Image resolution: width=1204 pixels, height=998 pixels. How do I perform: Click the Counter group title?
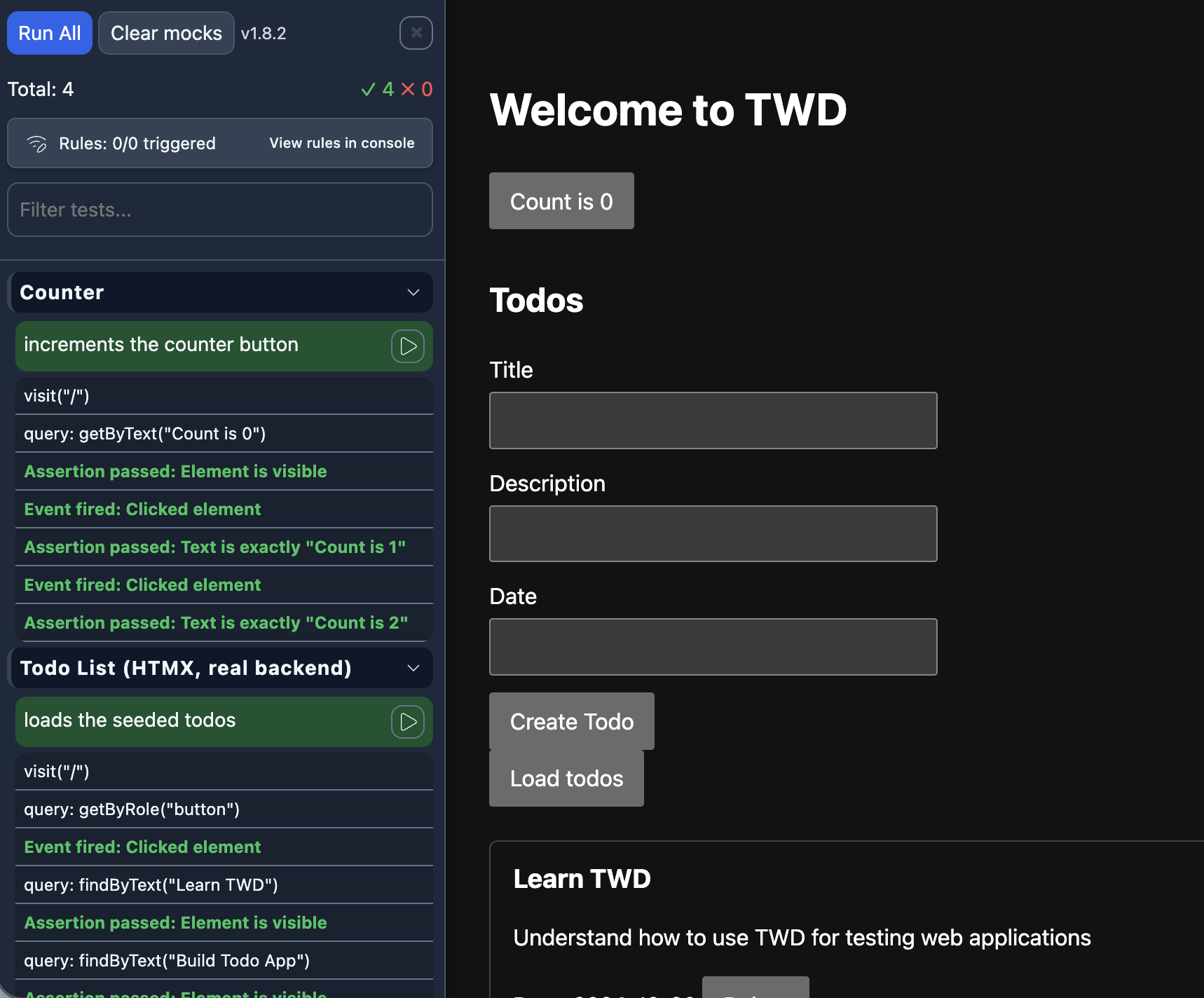pyautogui.click(x=62, y=292)
